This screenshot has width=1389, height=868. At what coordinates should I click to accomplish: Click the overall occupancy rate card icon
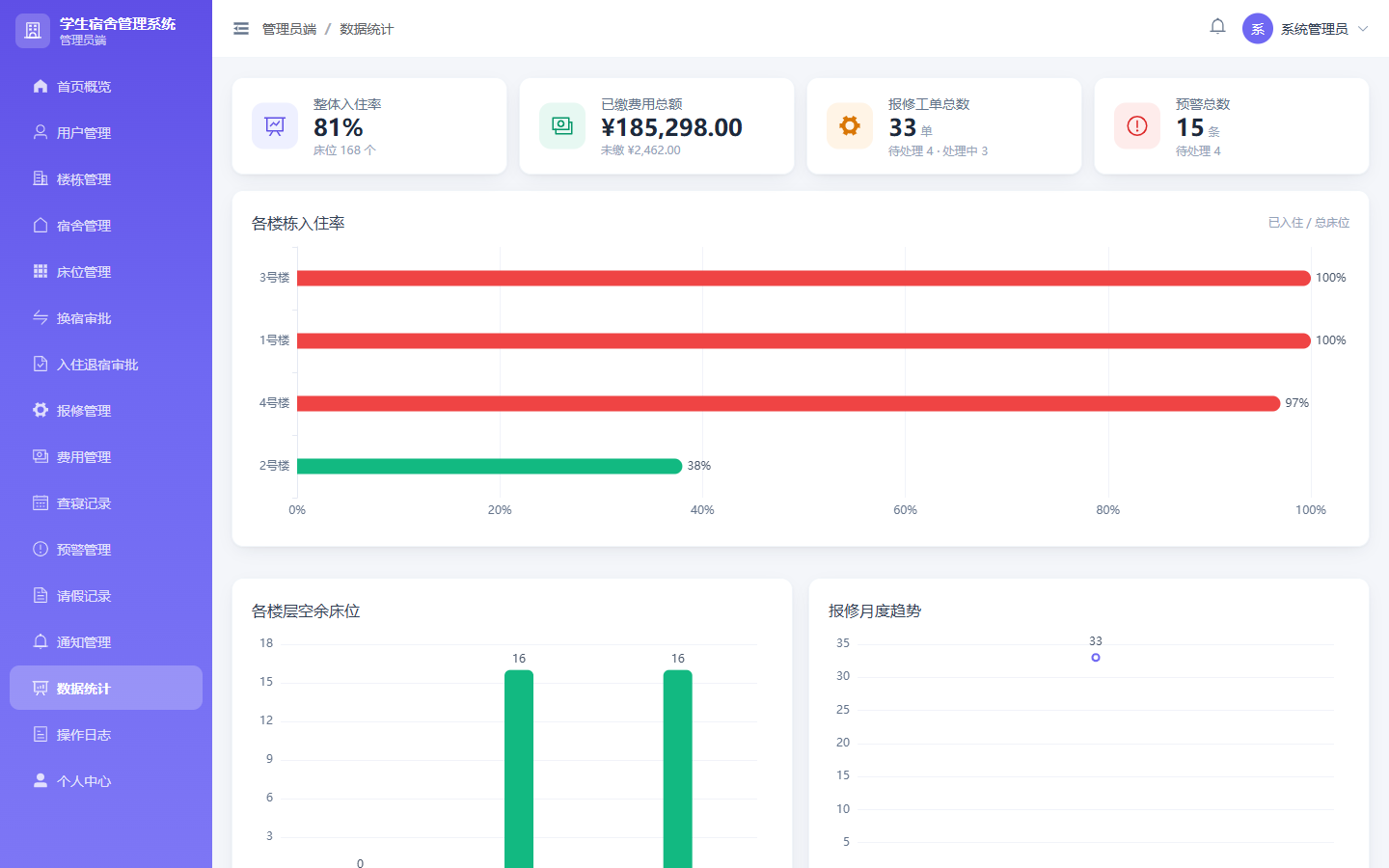tap(275, 126)
